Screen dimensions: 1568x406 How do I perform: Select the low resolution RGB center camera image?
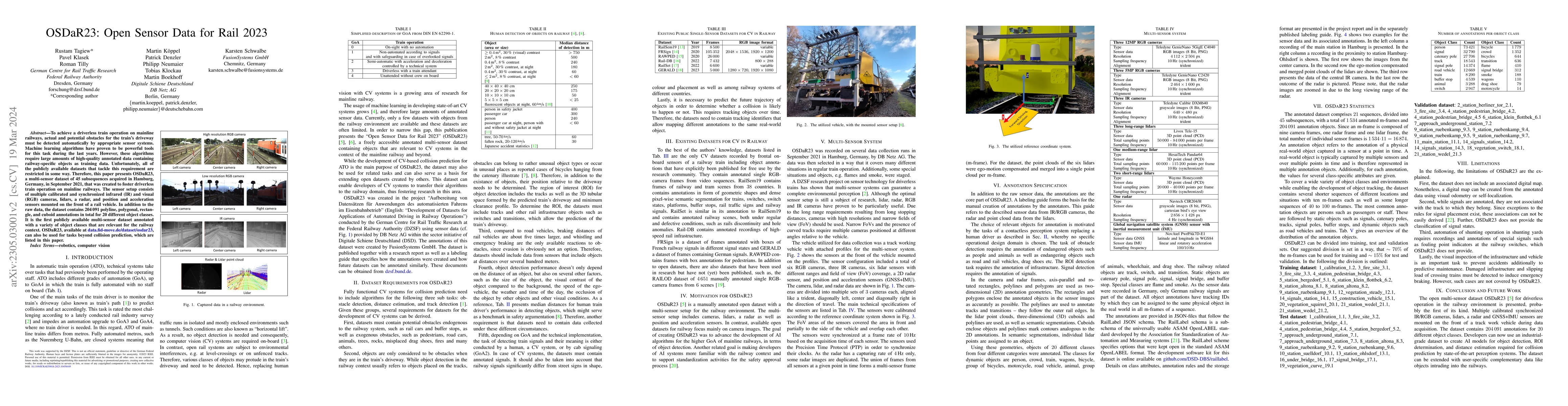click(x=223, y=192)
